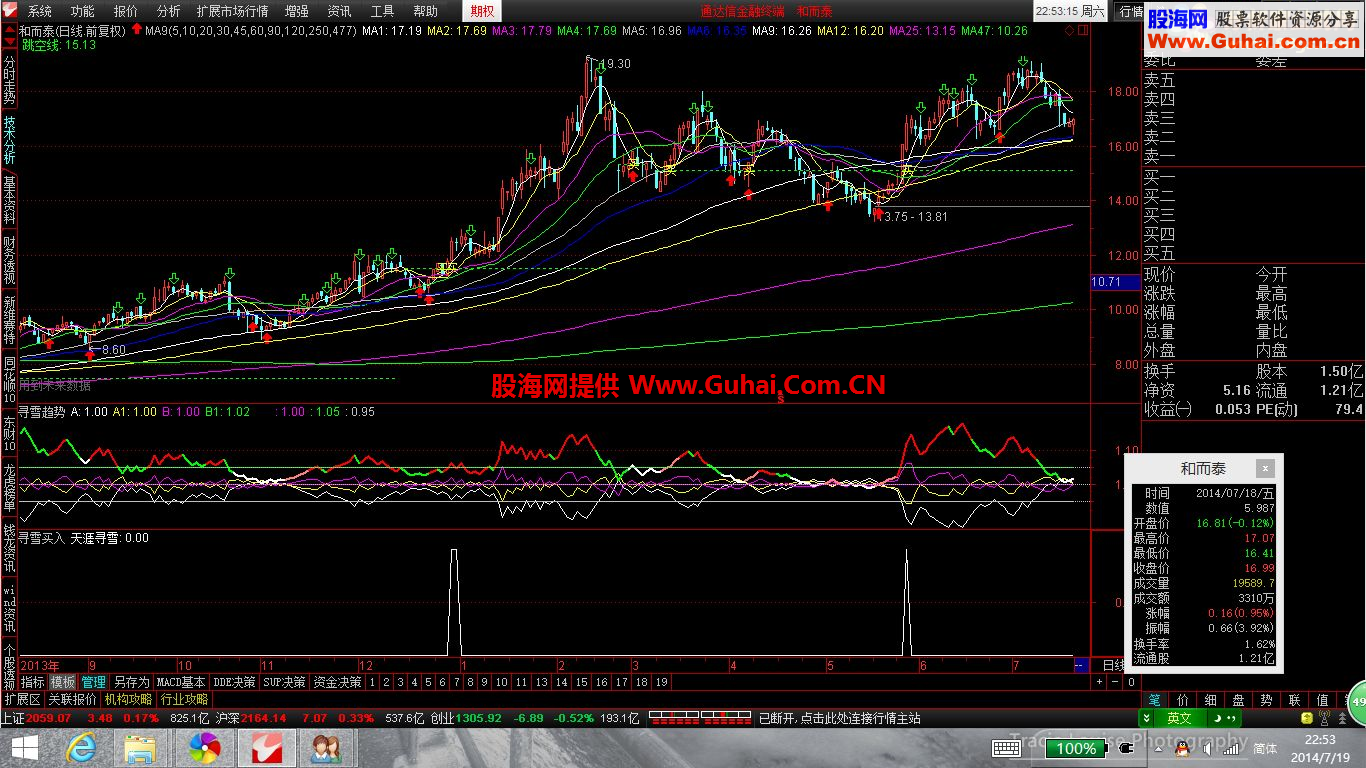The width and height of the screenshot is (1366, 768).
Task: Click the yellow square icon in the status bar
Action: [1307, 718]
